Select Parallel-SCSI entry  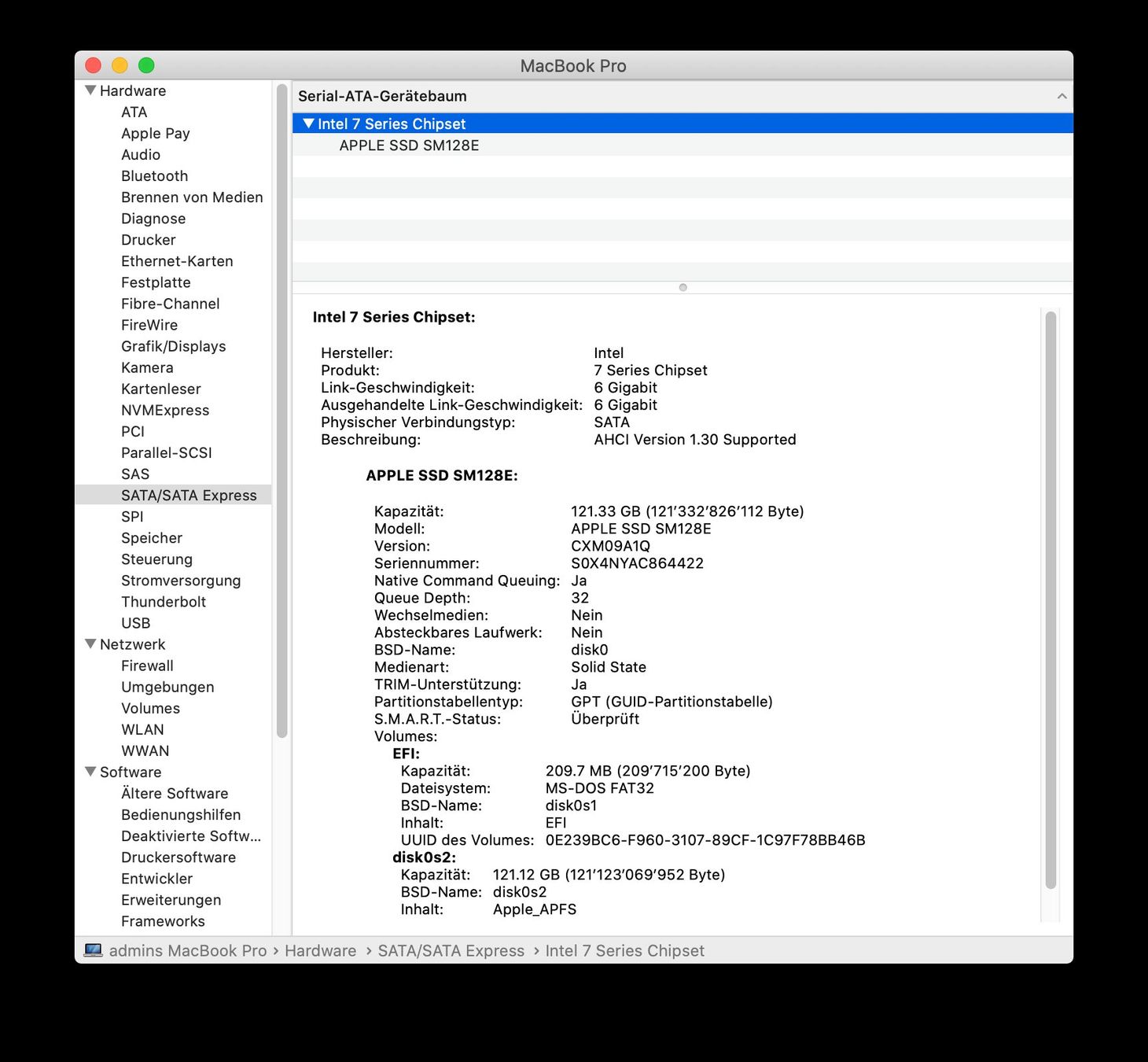(167, 452)
